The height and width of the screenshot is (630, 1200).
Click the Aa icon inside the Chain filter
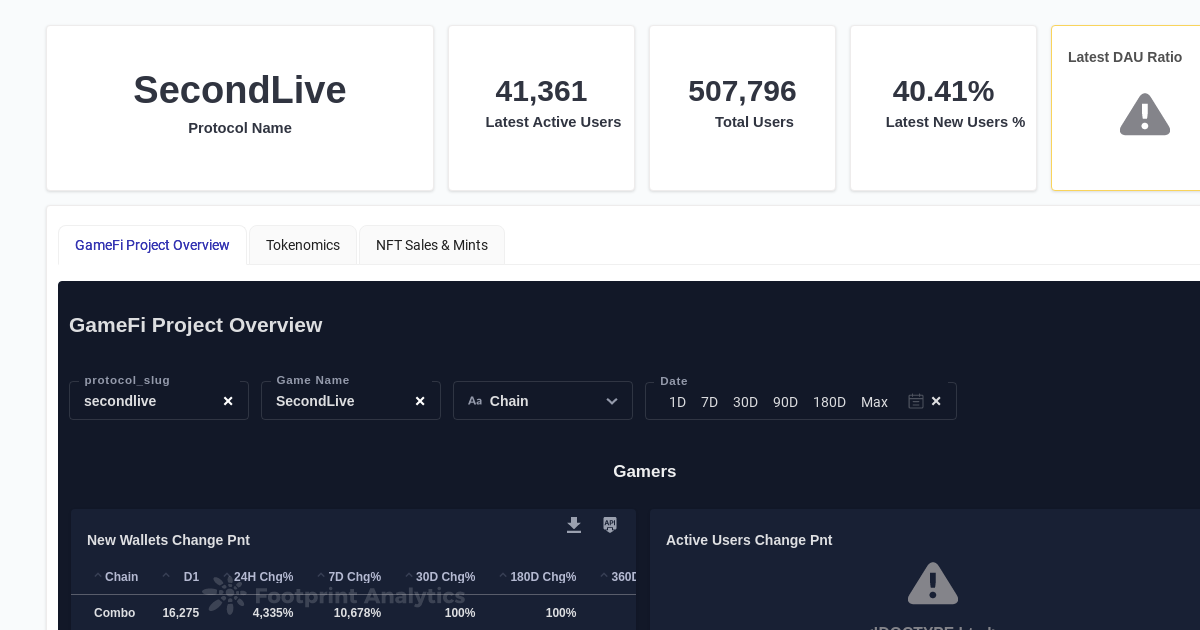[476, 400]
